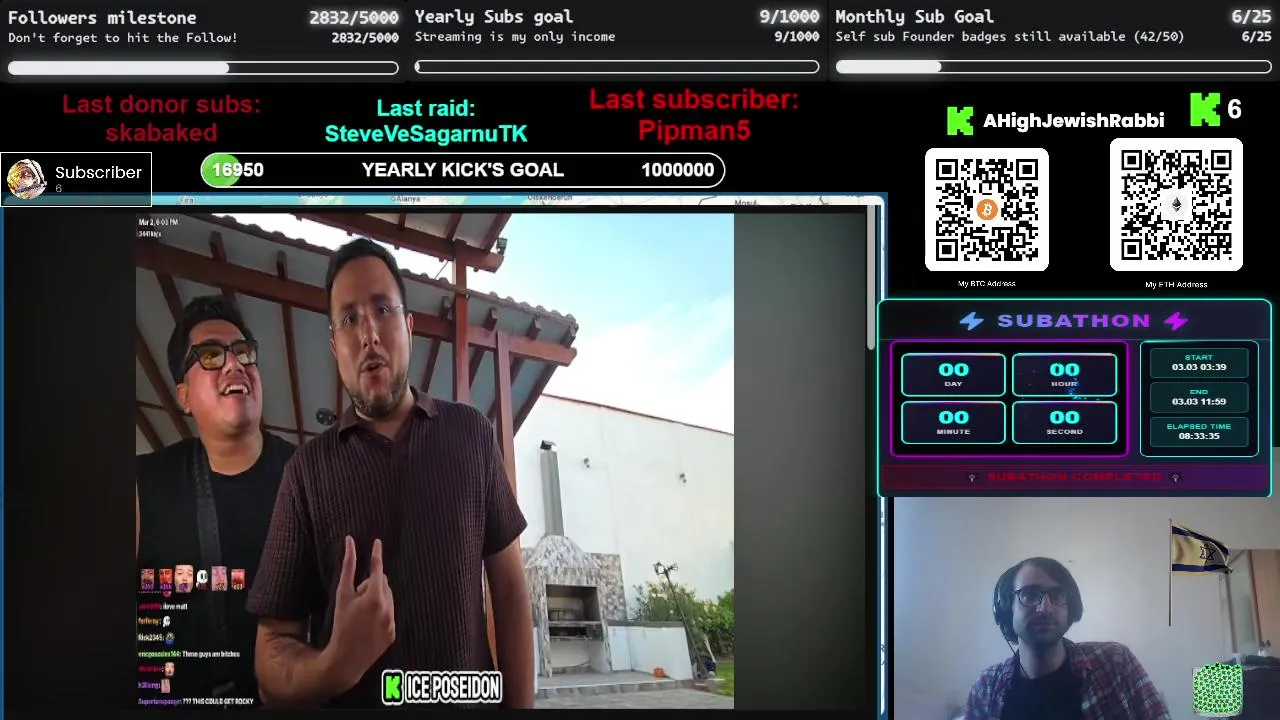The height and width of the screenshot is (720, 1280).
Task: Click the ELAPSED TIME 08:33:35 value
Action: [x=1199, y=436]
